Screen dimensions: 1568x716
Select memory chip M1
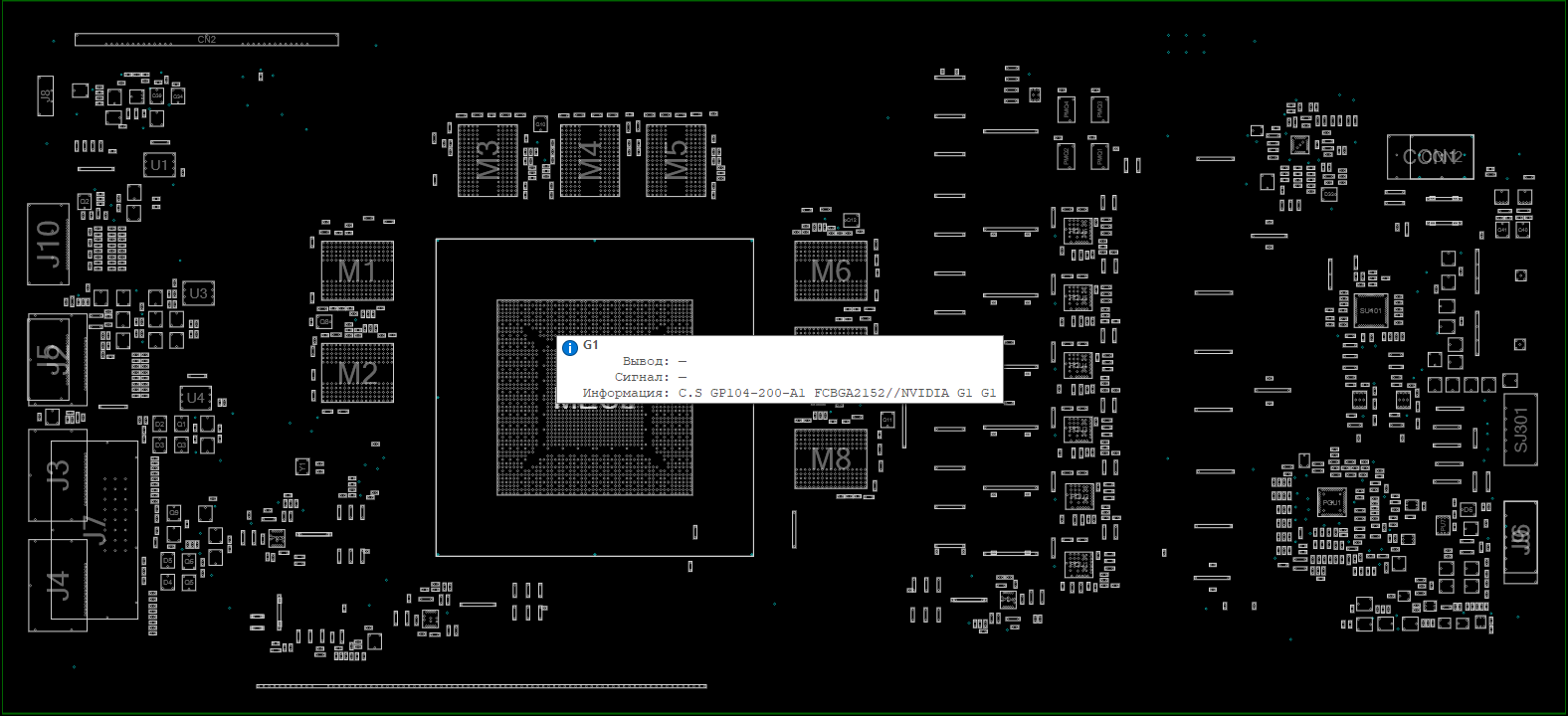(357, 270)
